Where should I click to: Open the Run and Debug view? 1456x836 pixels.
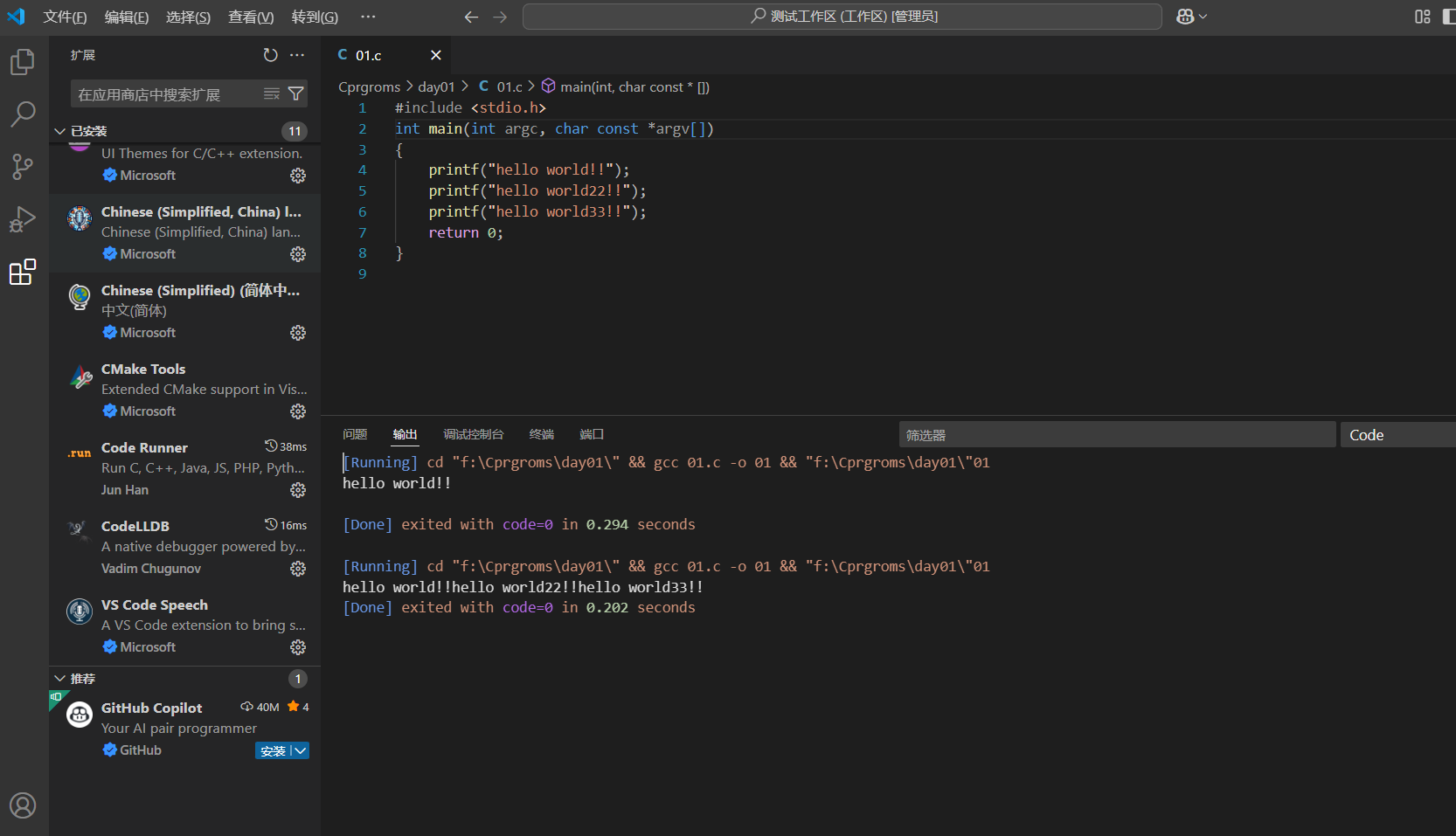(x=23, y=219)
